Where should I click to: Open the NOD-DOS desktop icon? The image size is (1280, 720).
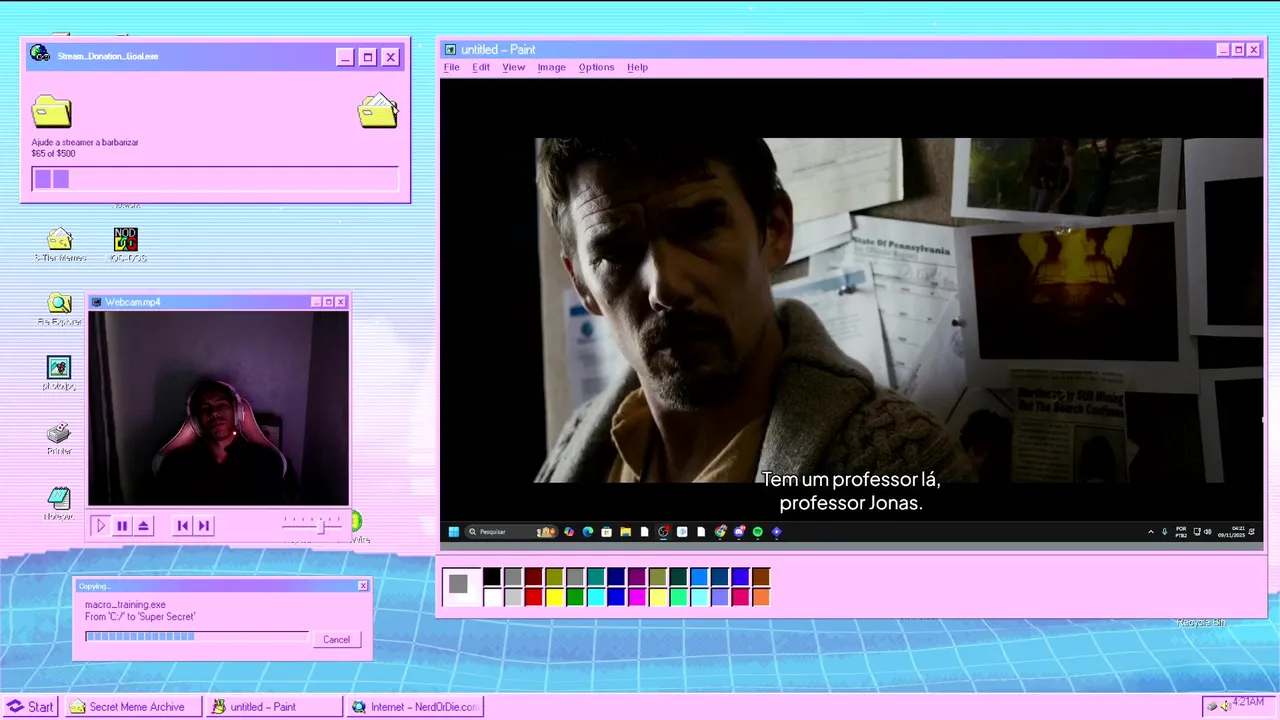(125, 245)
